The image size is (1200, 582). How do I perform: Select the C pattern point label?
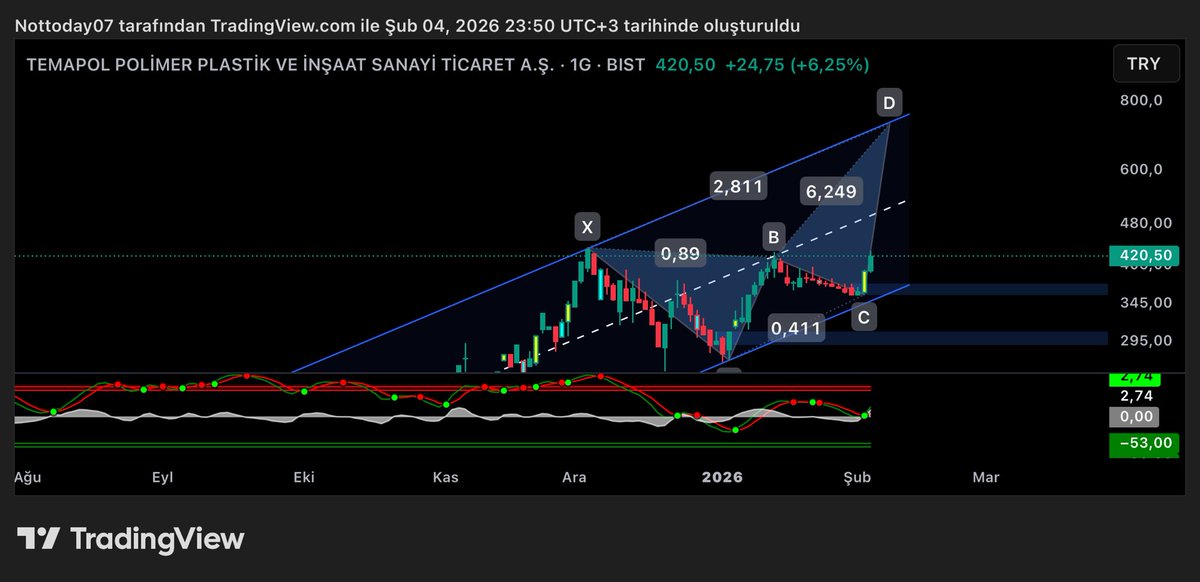[864, 318]
